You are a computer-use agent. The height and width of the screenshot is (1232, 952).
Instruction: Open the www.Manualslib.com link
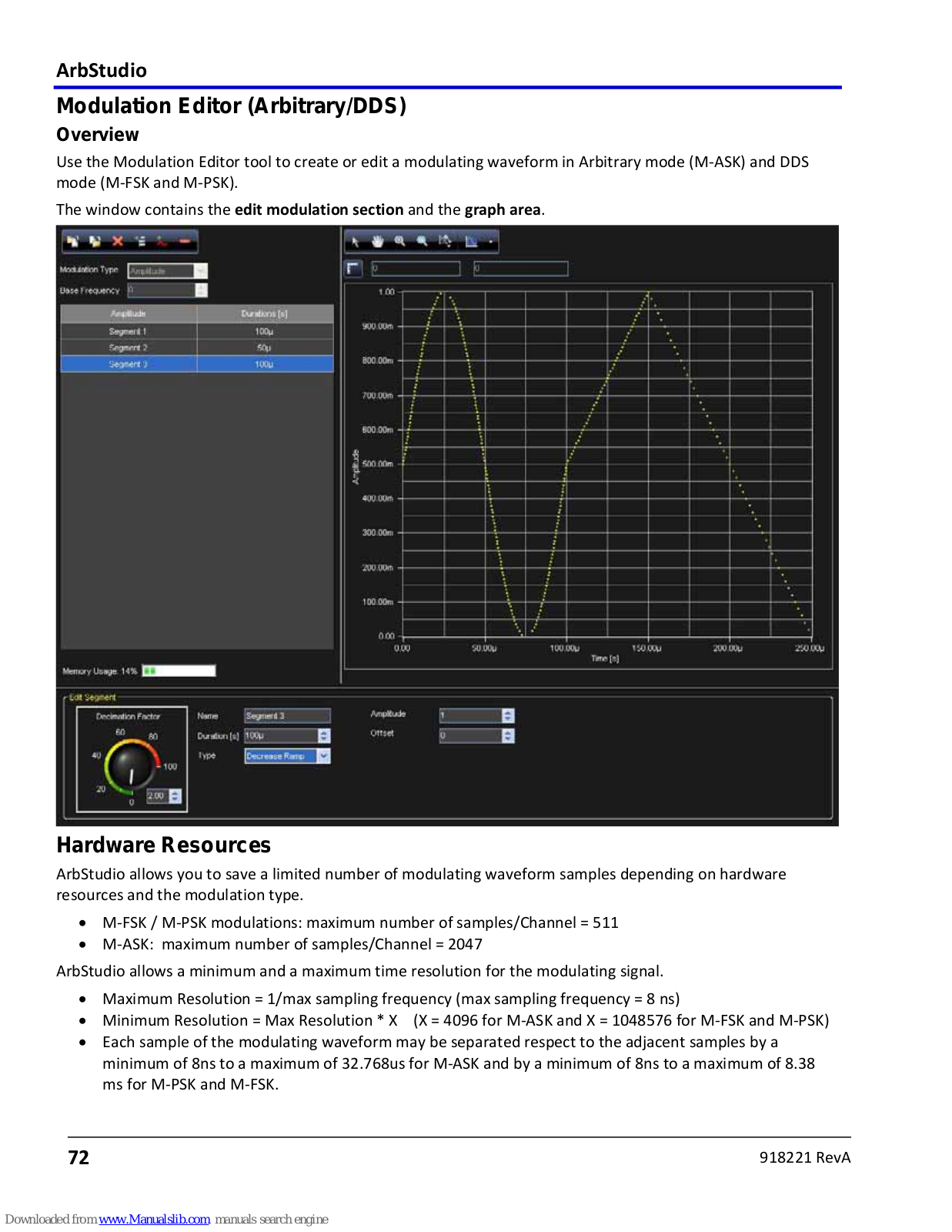pos(155,1219)
